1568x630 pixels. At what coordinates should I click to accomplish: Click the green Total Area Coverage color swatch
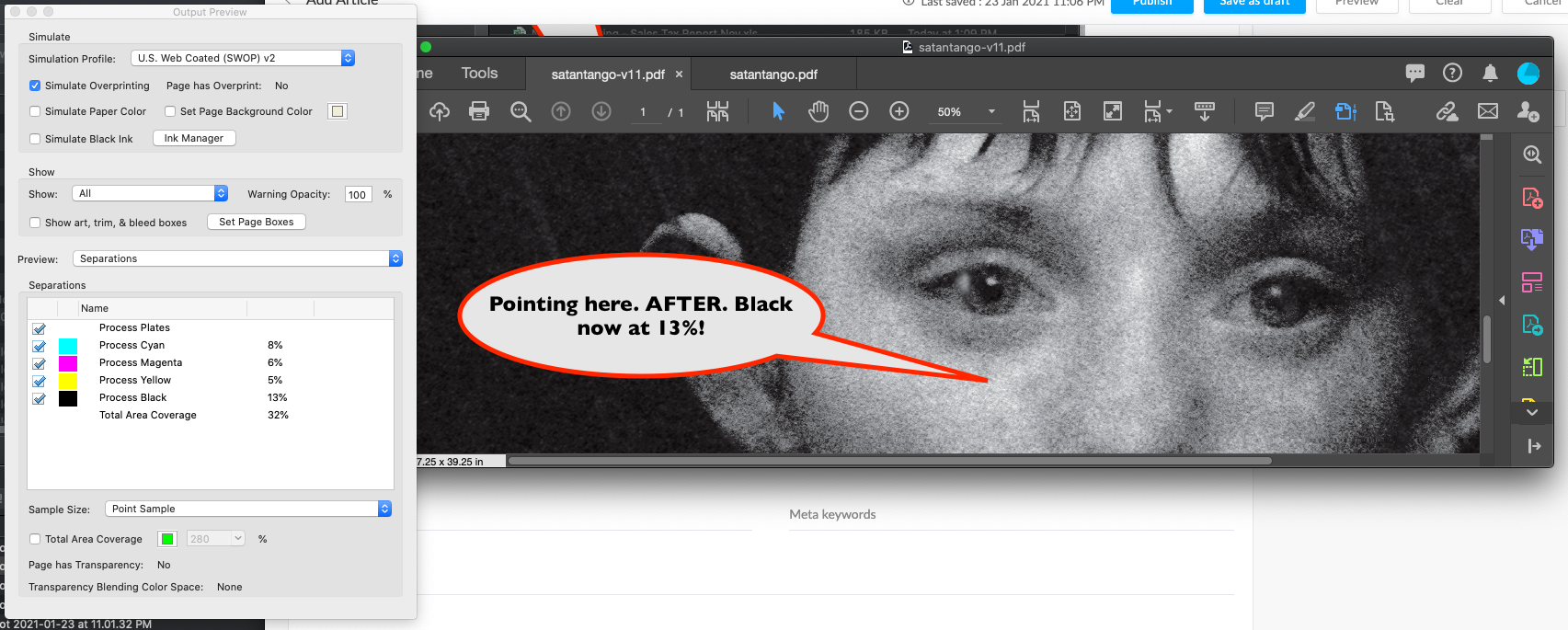click(167, 539)
